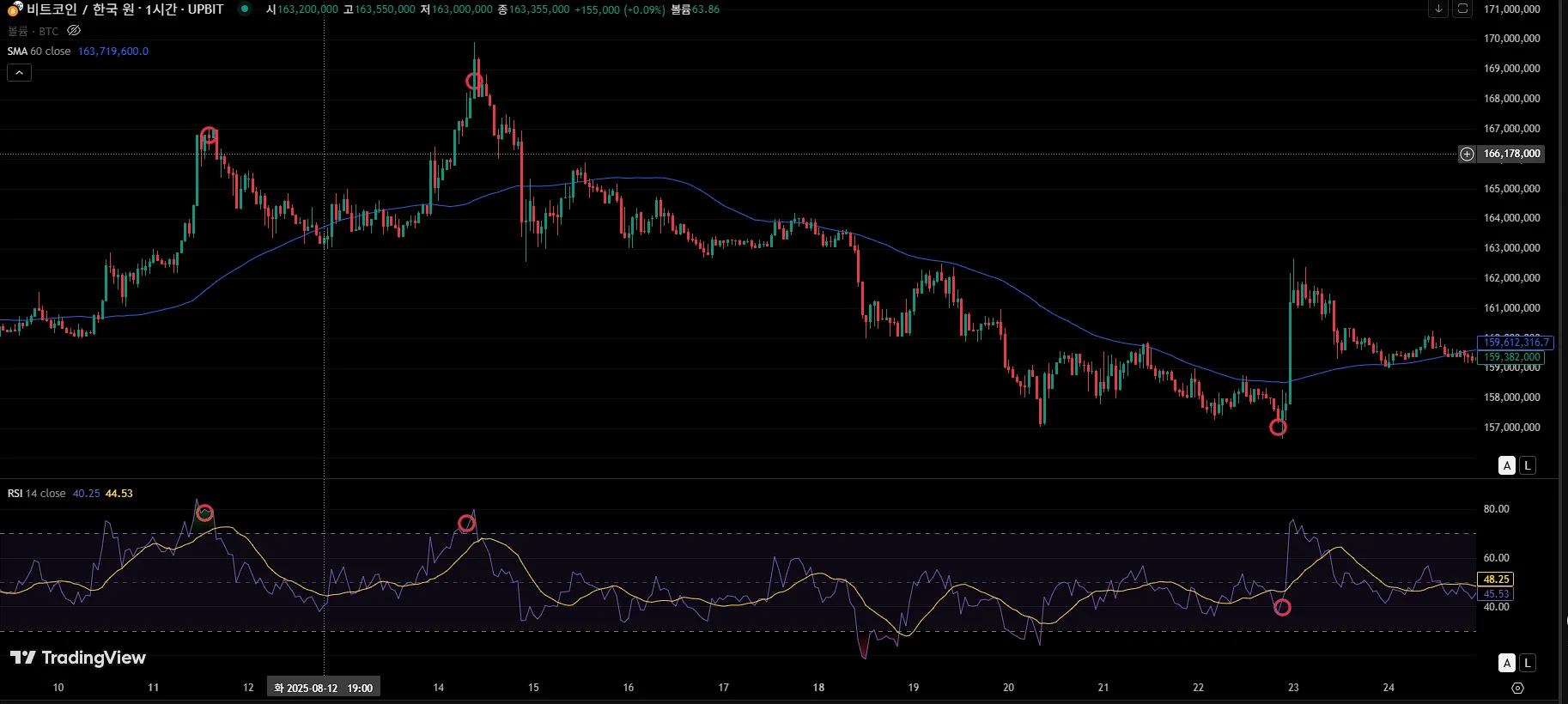Click red circle marker at price low

click(x=1278, y=428)
